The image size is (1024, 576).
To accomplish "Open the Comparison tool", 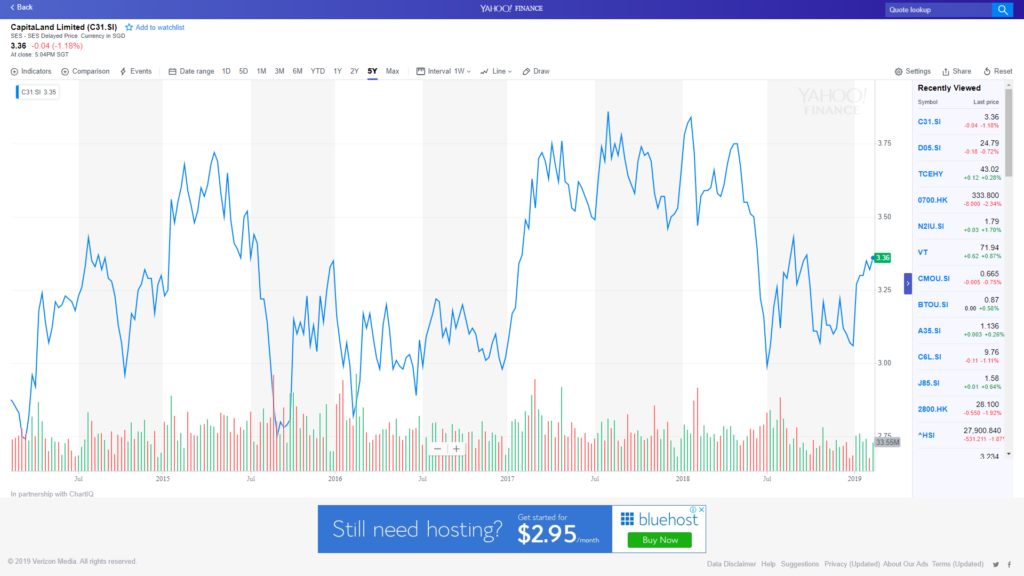I will 85,71.
